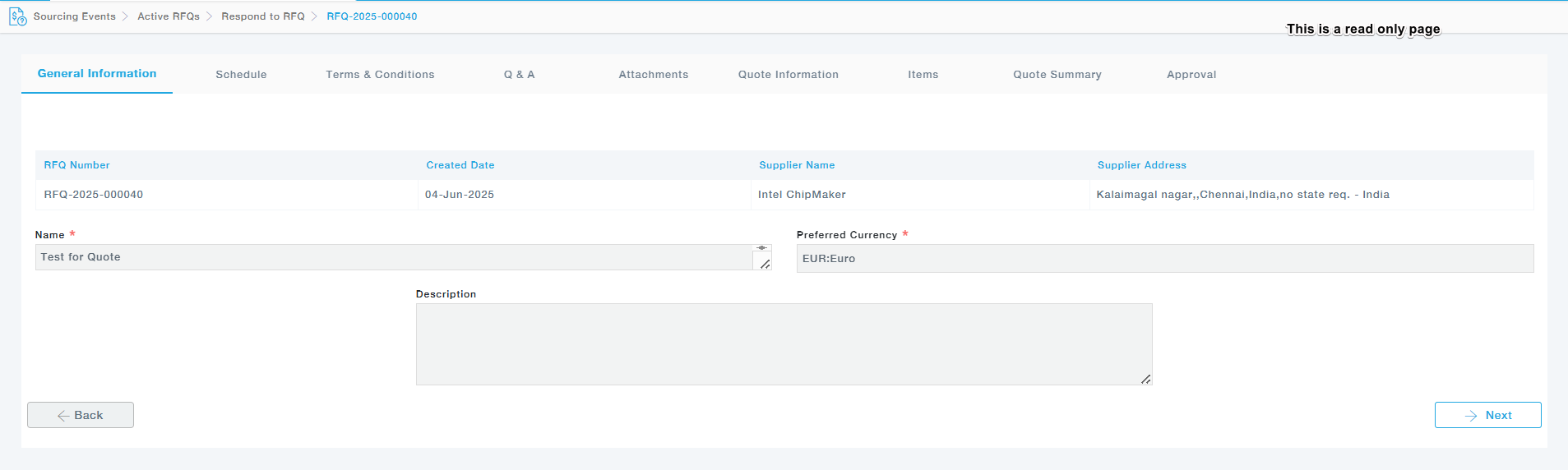Click the Sourcing Events document icon

pyautogui.click(x=17, y=16)
